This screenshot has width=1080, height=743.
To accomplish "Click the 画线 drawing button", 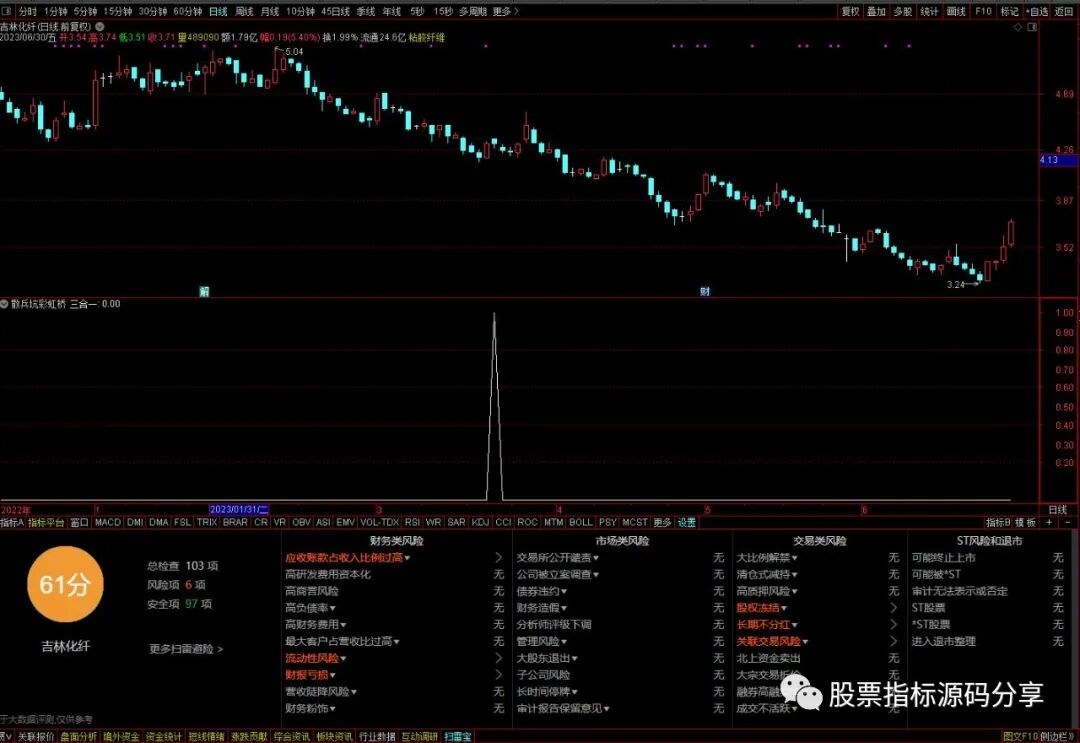I will (x=956, y=12).
